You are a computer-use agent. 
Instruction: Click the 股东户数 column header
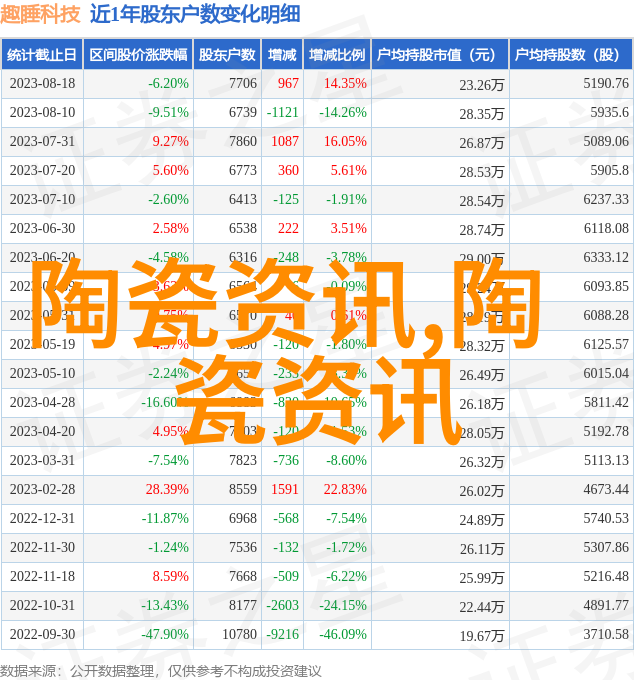coord(227,55)
